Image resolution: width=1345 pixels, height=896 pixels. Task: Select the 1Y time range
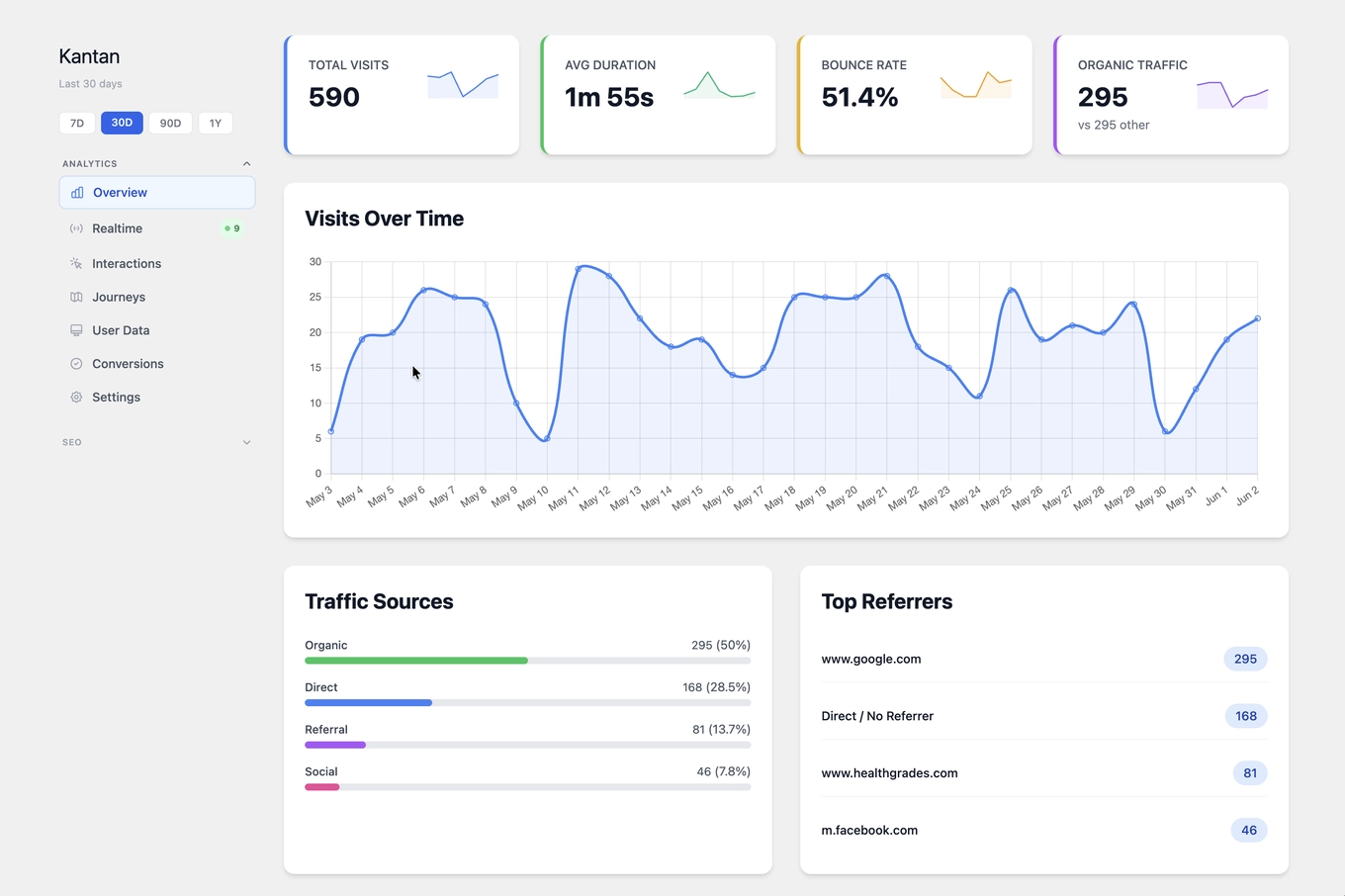pyautogui.click(x=216, y=124)
